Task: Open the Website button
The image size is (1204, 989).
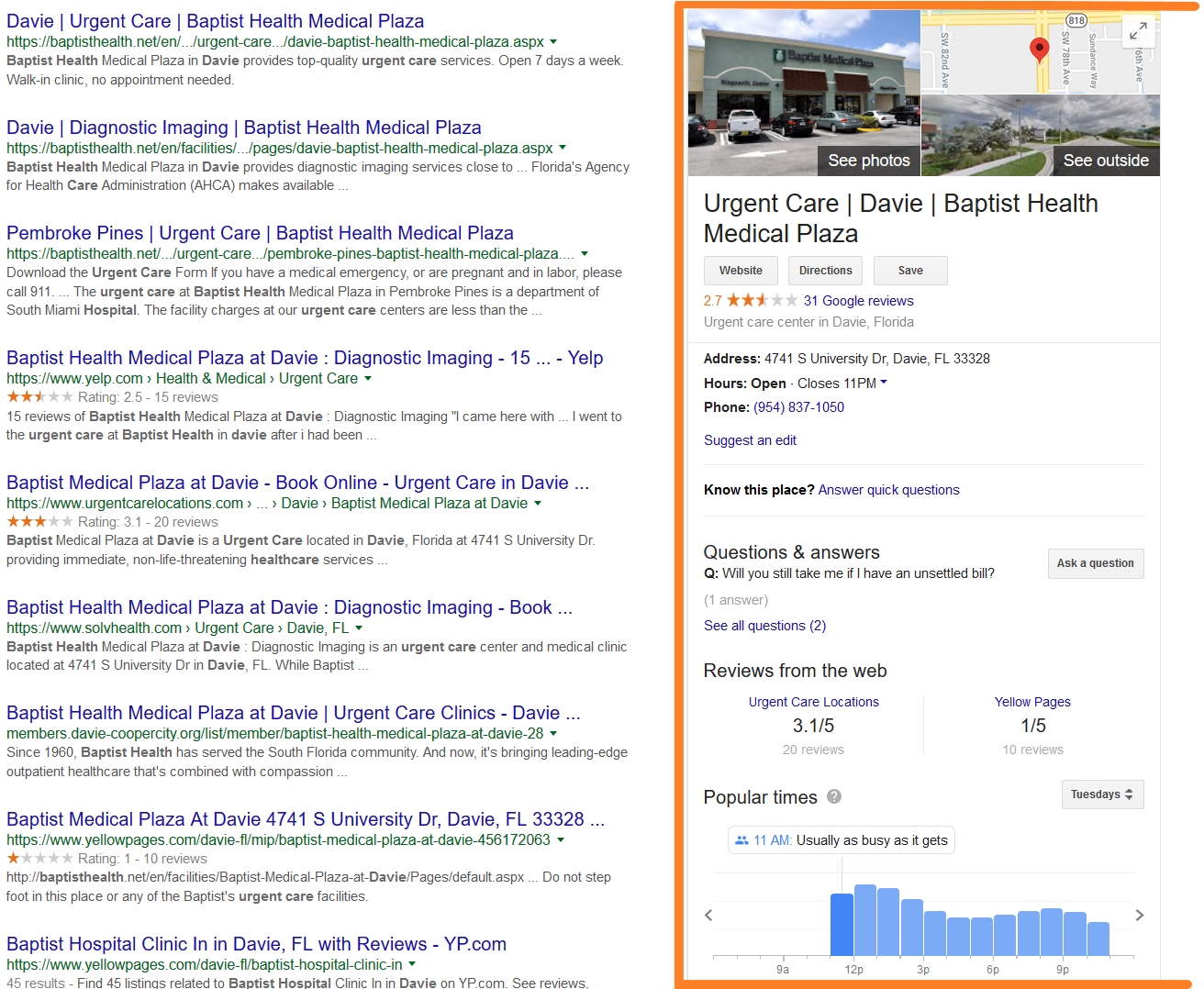Action: [741, 271]
